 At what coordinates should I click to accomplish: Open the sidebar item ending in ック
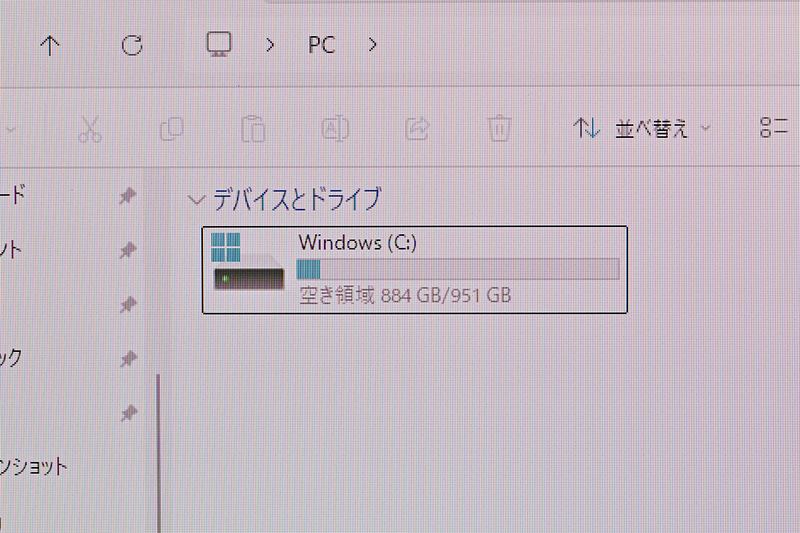[11, 358]
